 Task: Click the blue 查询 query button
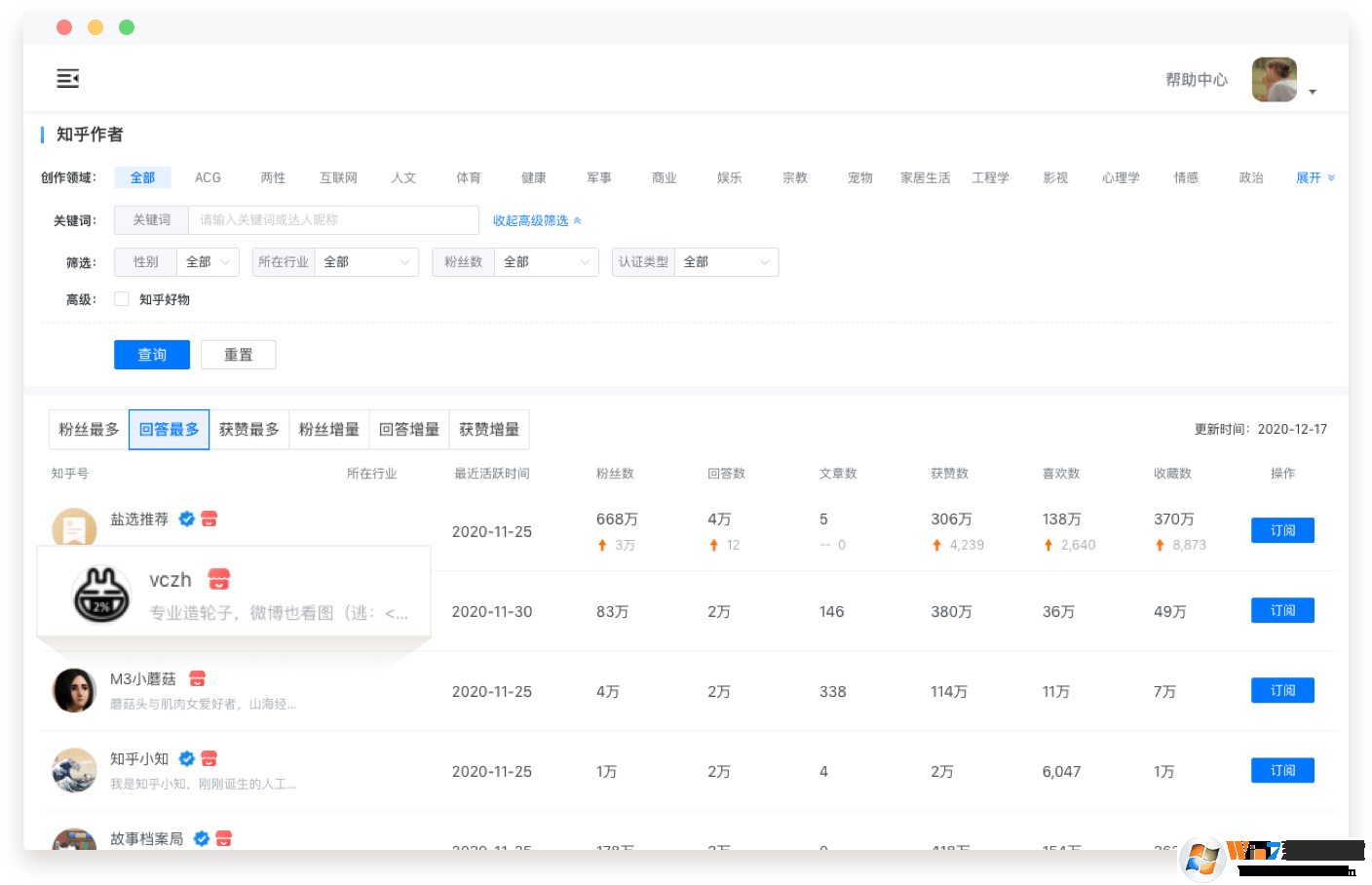point(152,354)
